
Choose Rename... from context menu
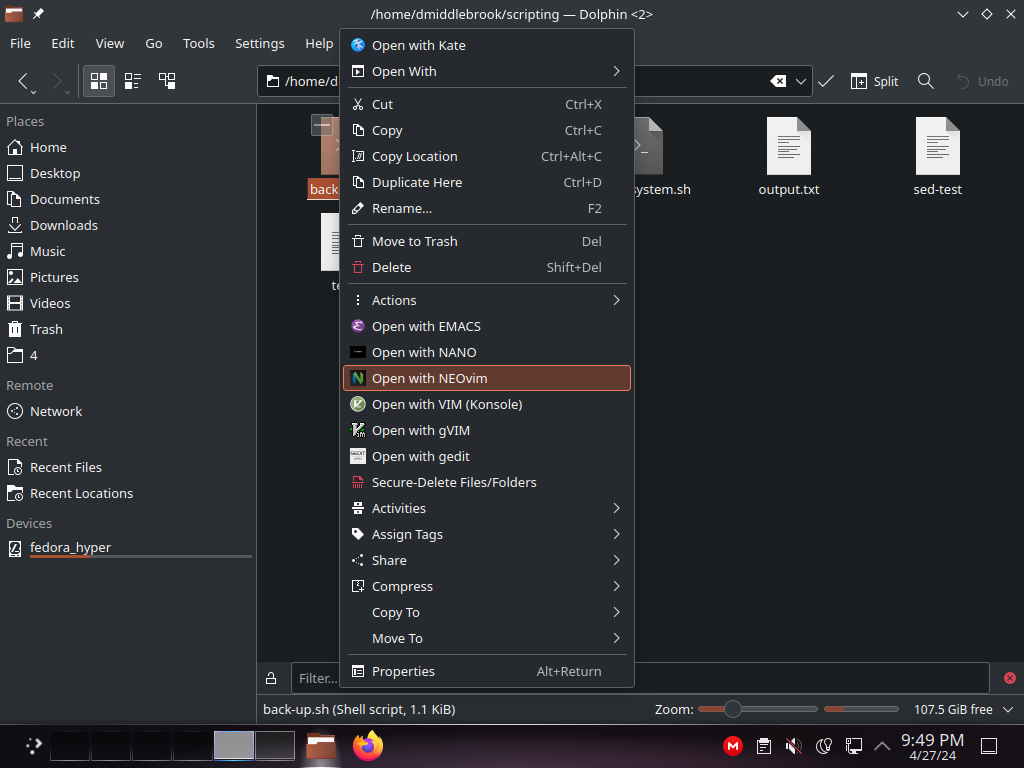pos(487,208)
